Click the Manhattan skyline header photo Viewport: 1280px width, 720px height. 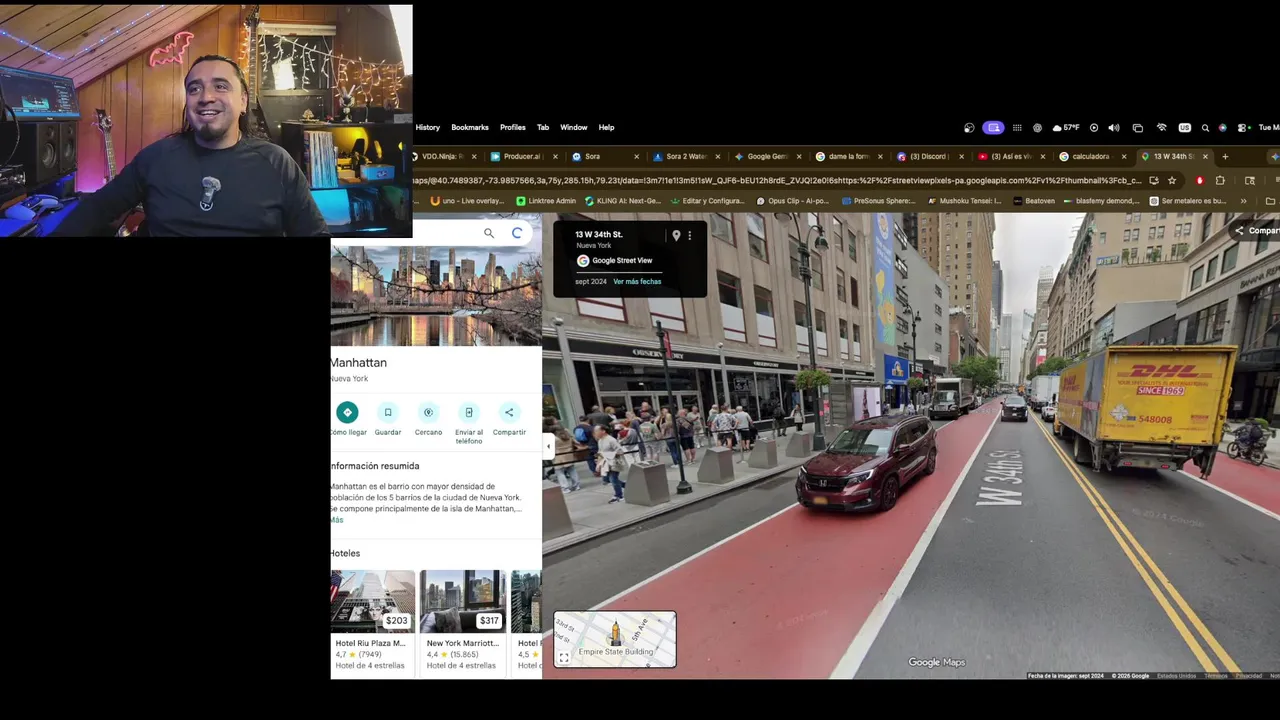pos(436,296)
